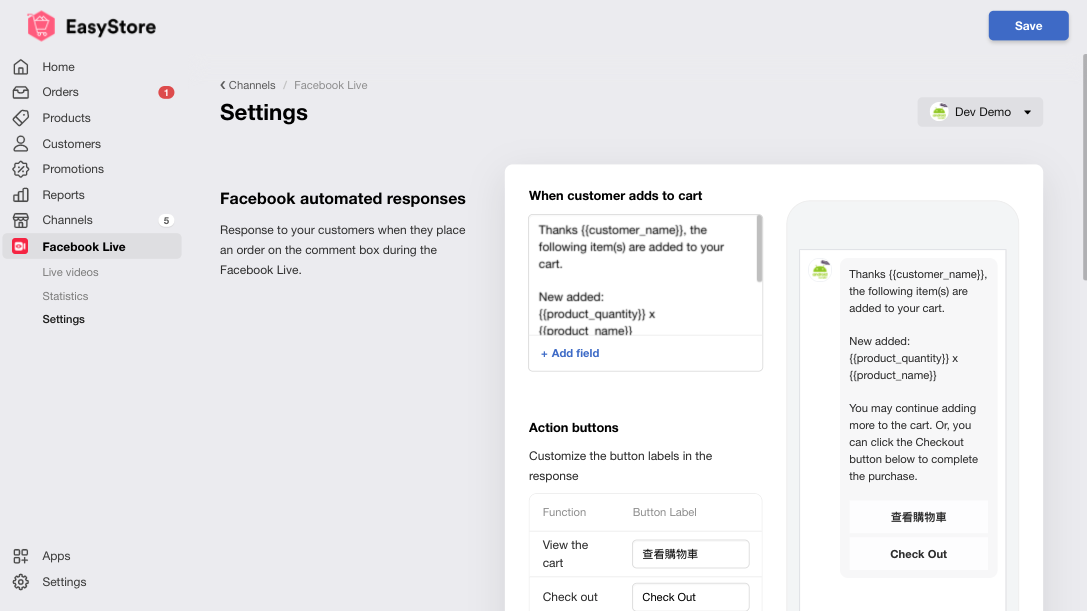Click the Function column header
Viewport: 1087px width, 611px height.
(564, 512)
